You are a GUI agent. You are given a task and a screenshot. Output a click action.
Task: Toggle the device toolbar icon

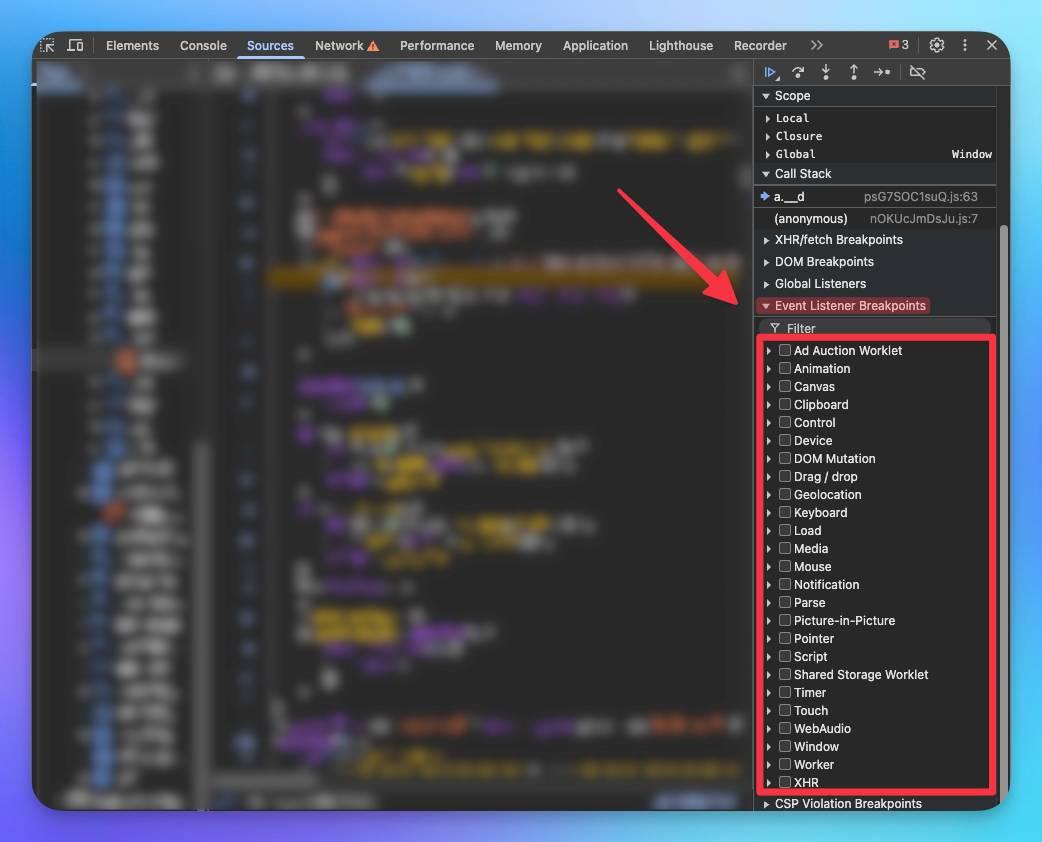(76, 45)
